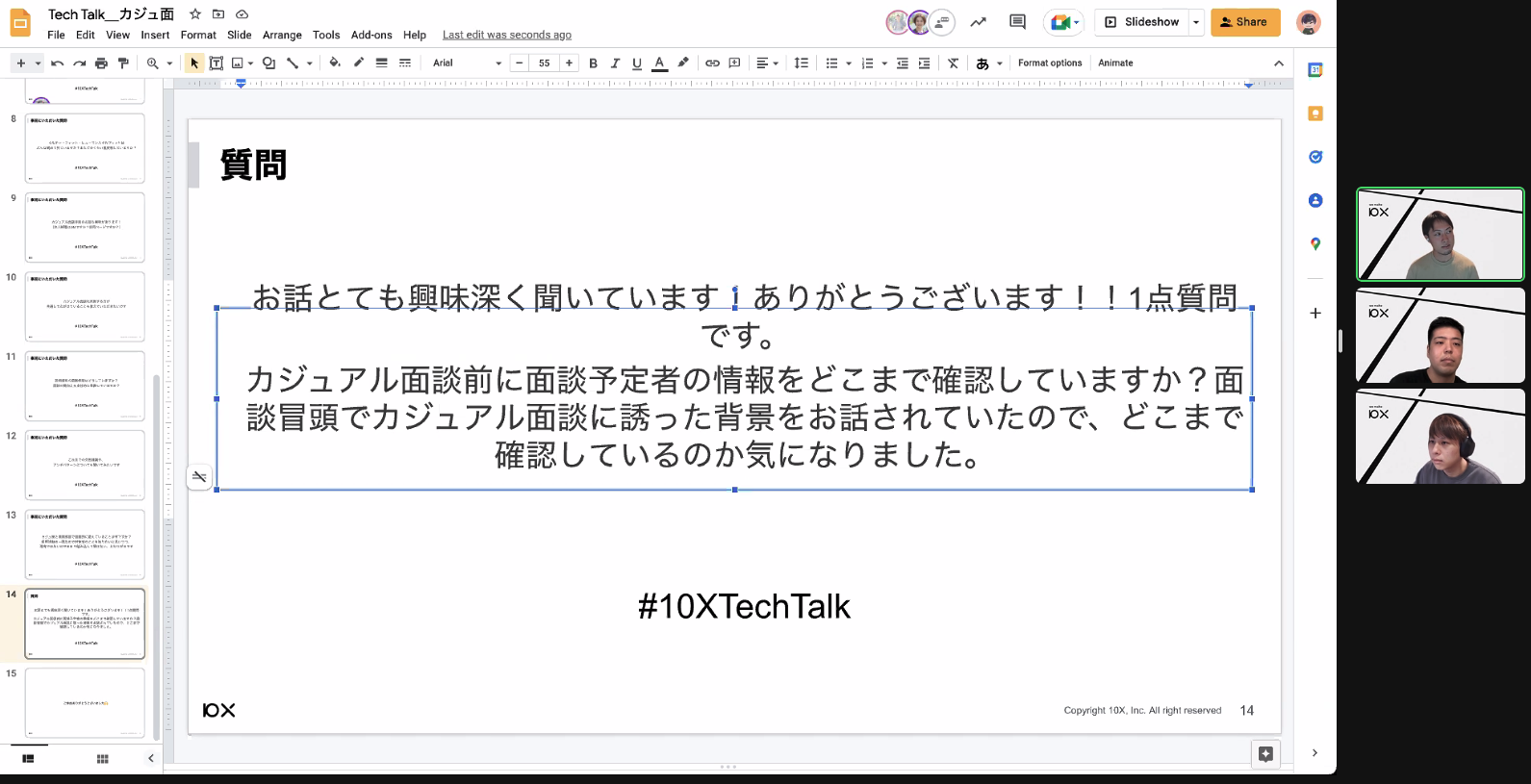Click the Zoom magnifier icon
Image resolution: width=1531 pixels, height=784 pixels.
pyautogui.click(x=152, y=63)
